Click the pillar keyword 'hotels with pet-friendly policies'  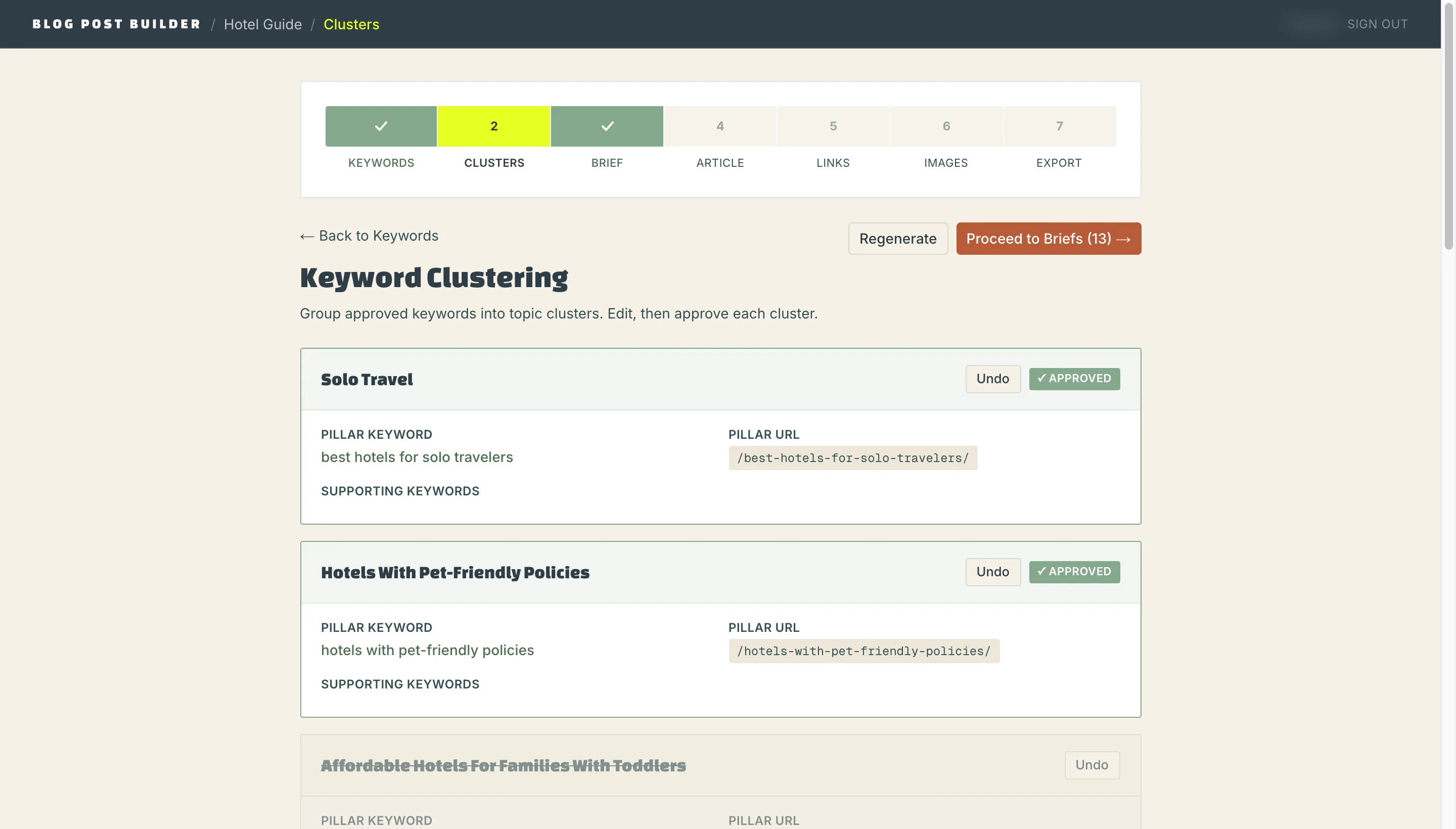coord(427,650)
